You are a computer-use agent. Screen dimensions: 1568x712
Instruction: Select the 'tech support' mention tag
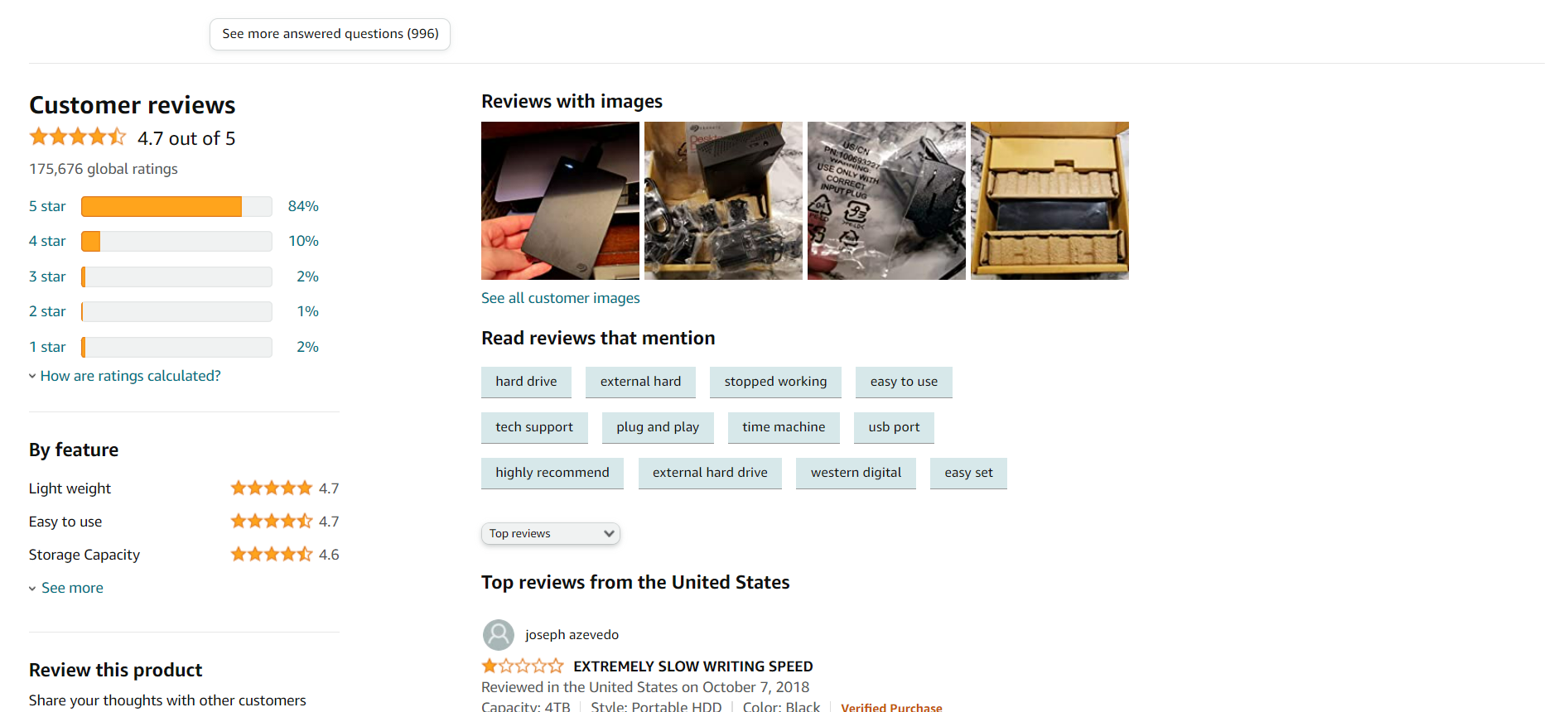534,427
